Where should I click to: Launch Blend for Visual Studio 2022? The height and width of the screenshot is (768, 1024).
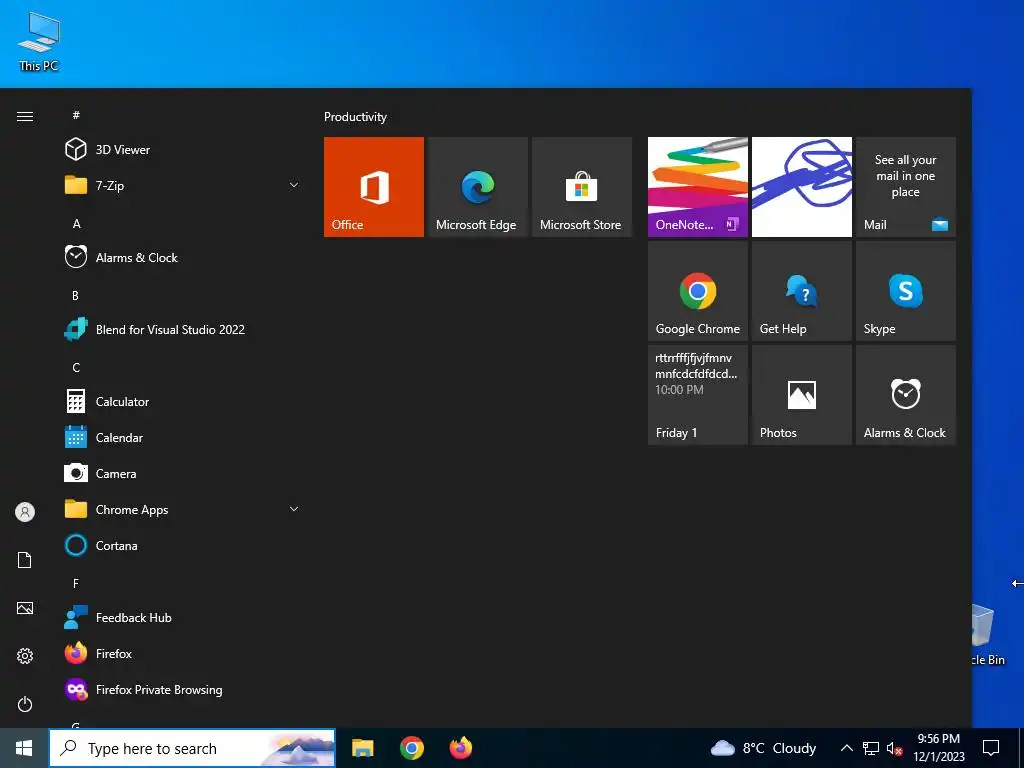182,329
